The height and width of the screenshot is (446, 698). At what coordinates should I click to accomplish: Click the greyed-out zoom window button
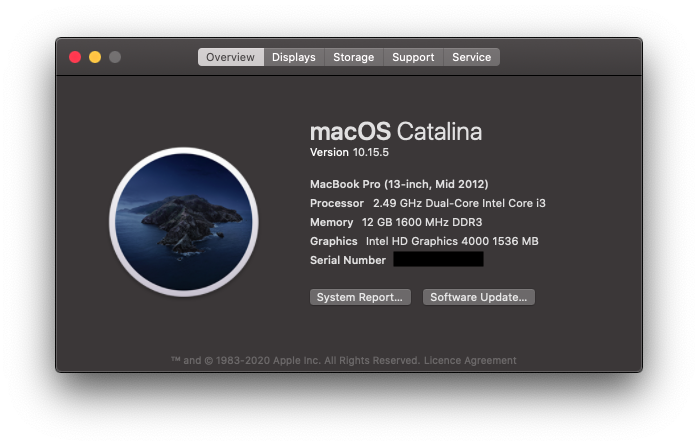click(x=115, y=57)
